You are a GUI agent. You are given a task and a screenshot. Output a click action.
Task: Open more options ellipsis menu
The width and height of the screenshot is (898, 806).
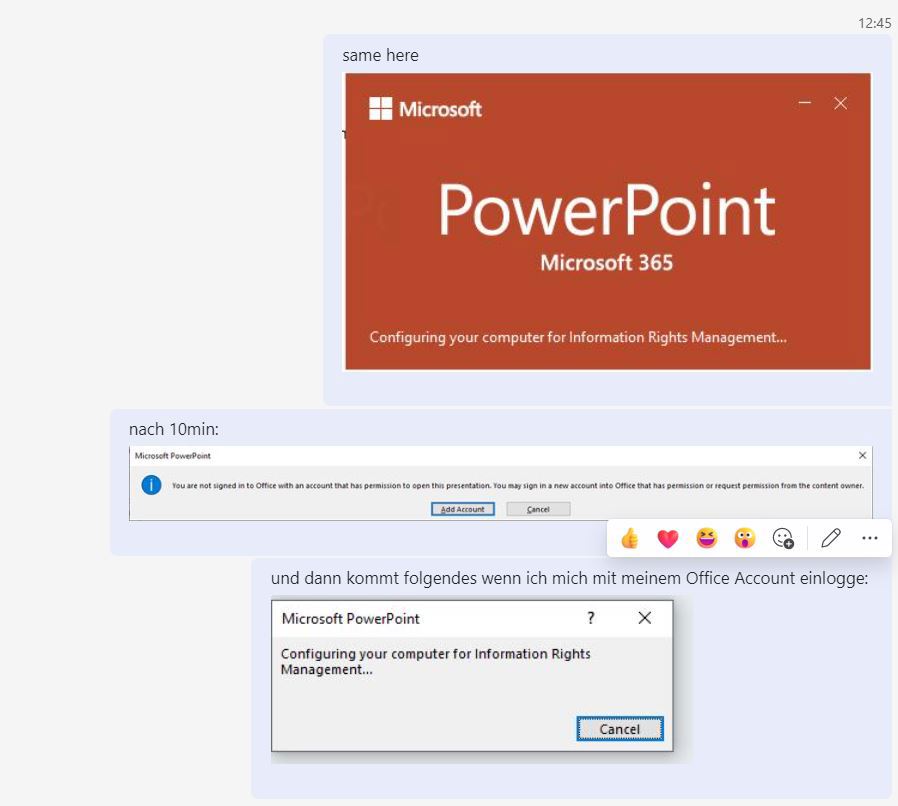pos(869,538)
